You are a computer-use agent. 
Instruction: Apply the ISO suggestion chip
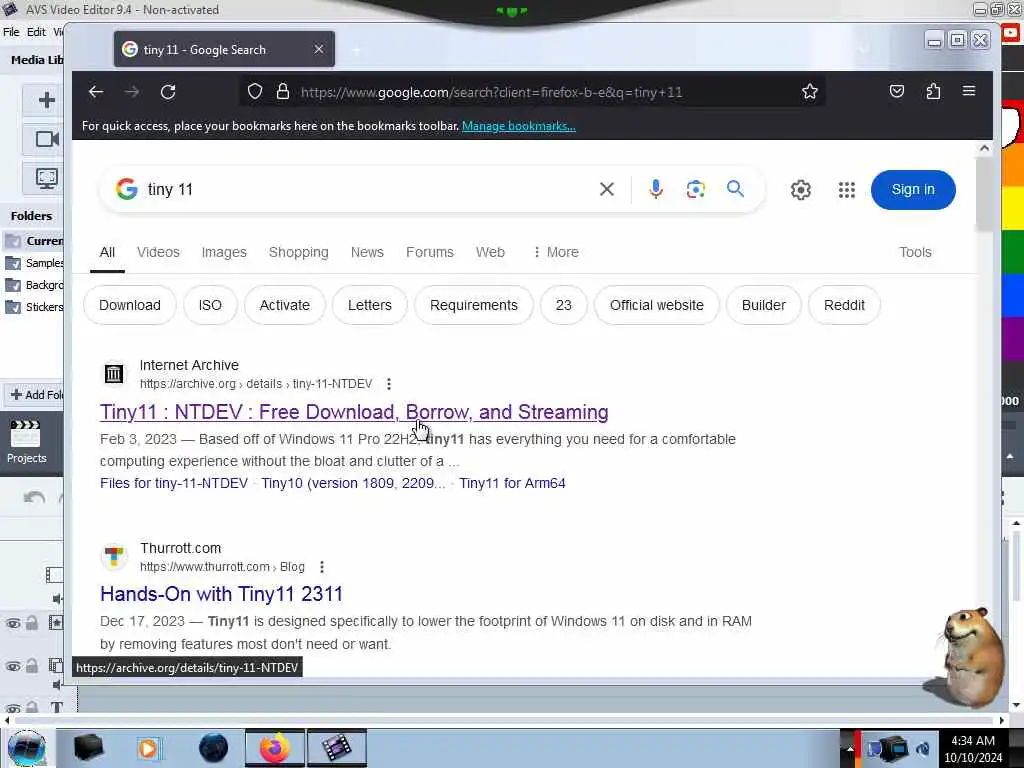point(210,305)
